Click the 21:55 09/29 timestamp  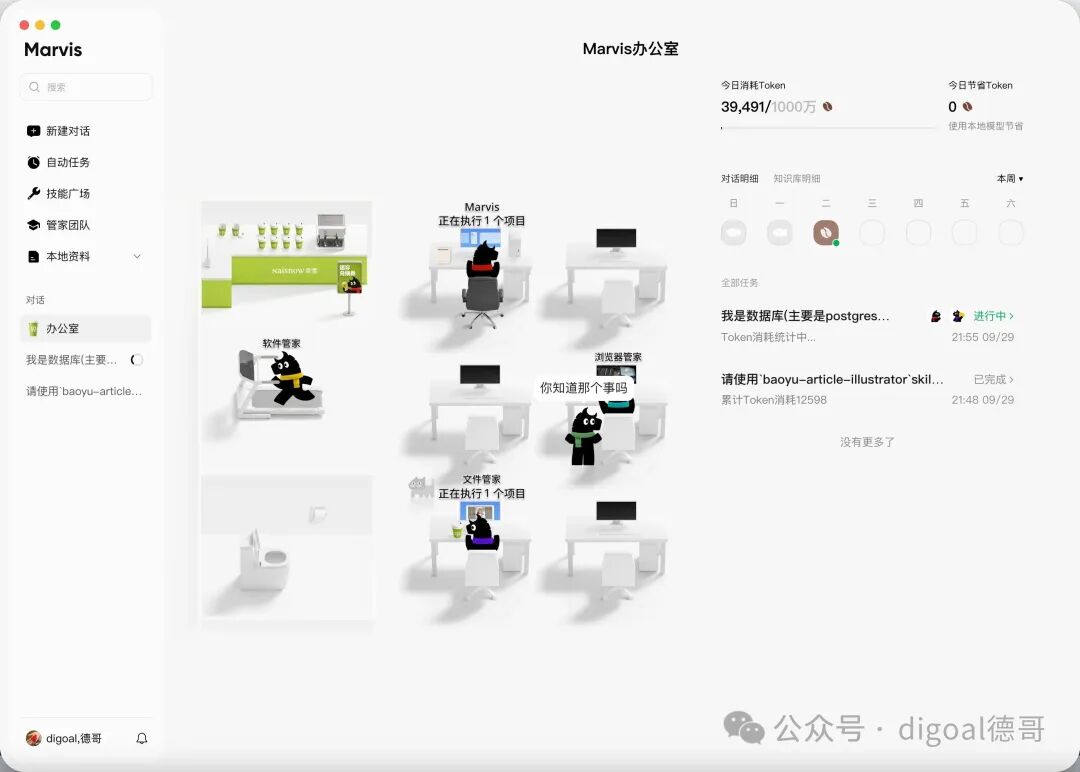pyautogui.click(x=983, y=337)
